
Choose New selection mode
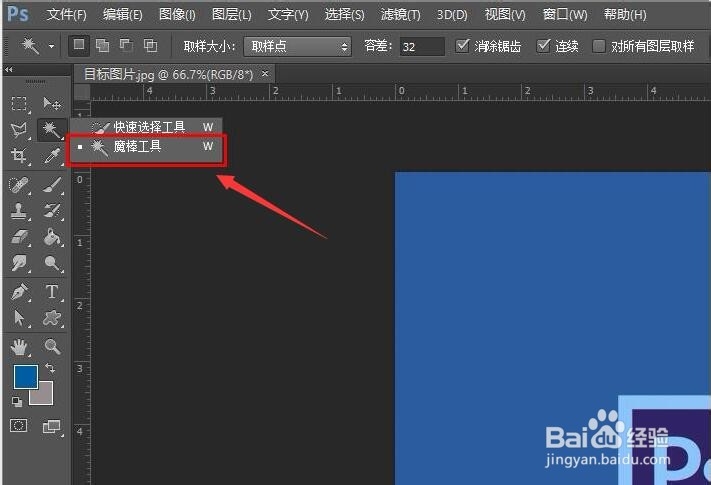pyautogui.click(x=79, y=45)
